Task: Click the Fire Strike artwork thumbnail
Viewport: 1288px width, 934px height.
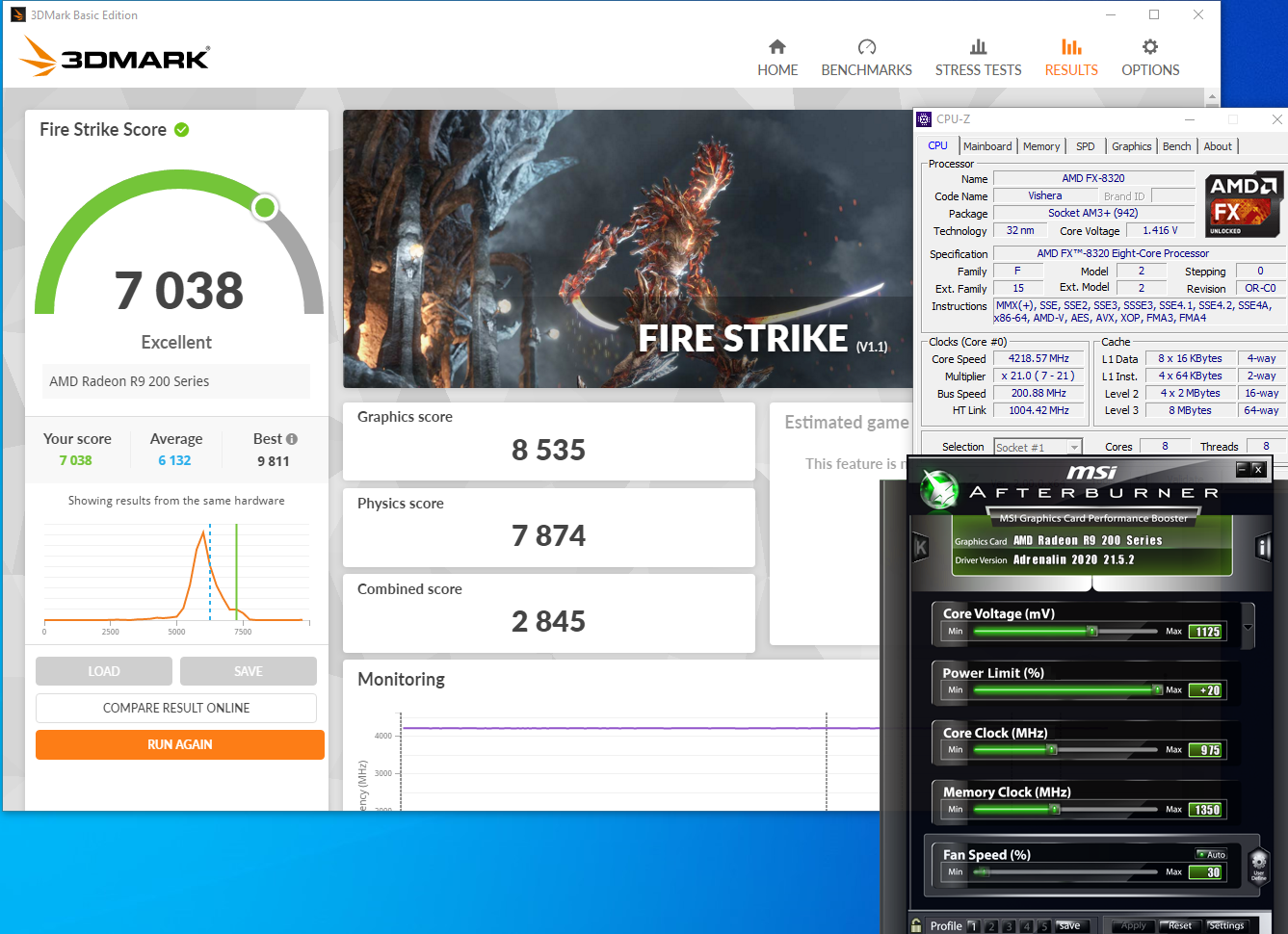Action: (628, 248)
